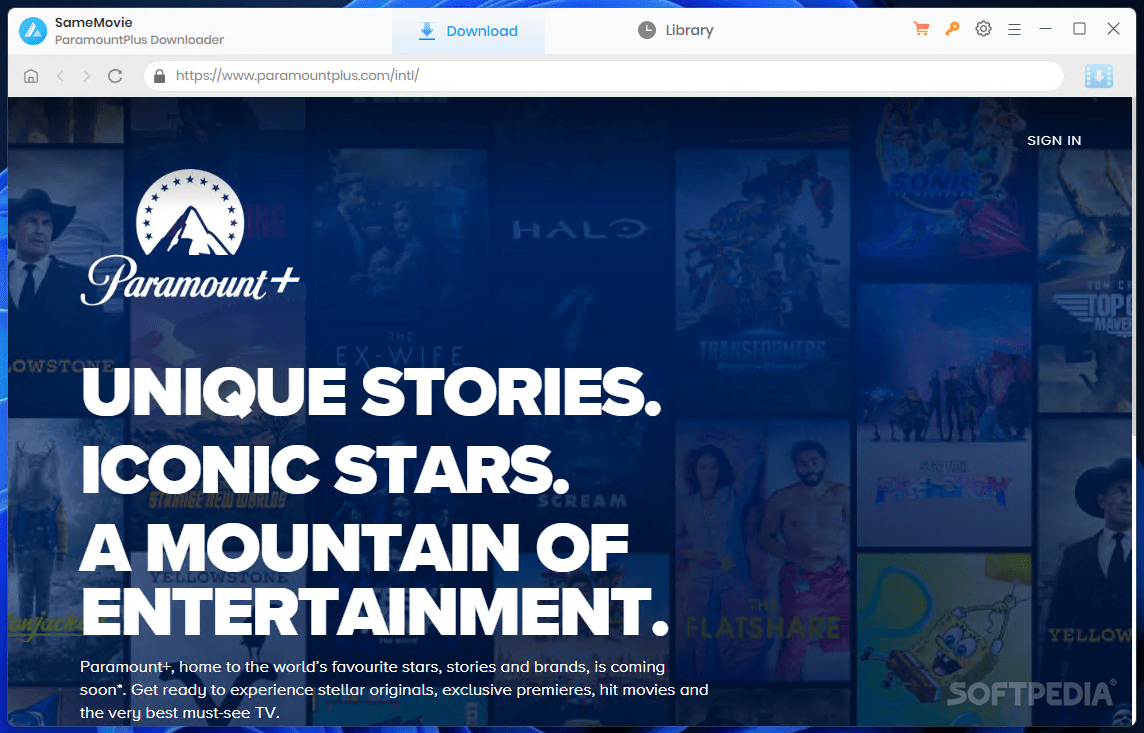Reload the page with refresh icon
Screen dimensions: 1144x733
click(x=115, y=76)
